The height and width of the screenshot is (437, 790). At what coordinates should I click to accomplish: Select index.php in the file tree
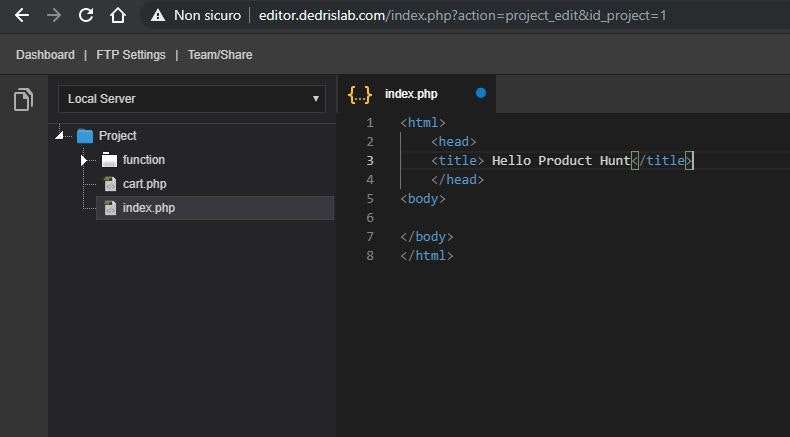click(149, 208)
